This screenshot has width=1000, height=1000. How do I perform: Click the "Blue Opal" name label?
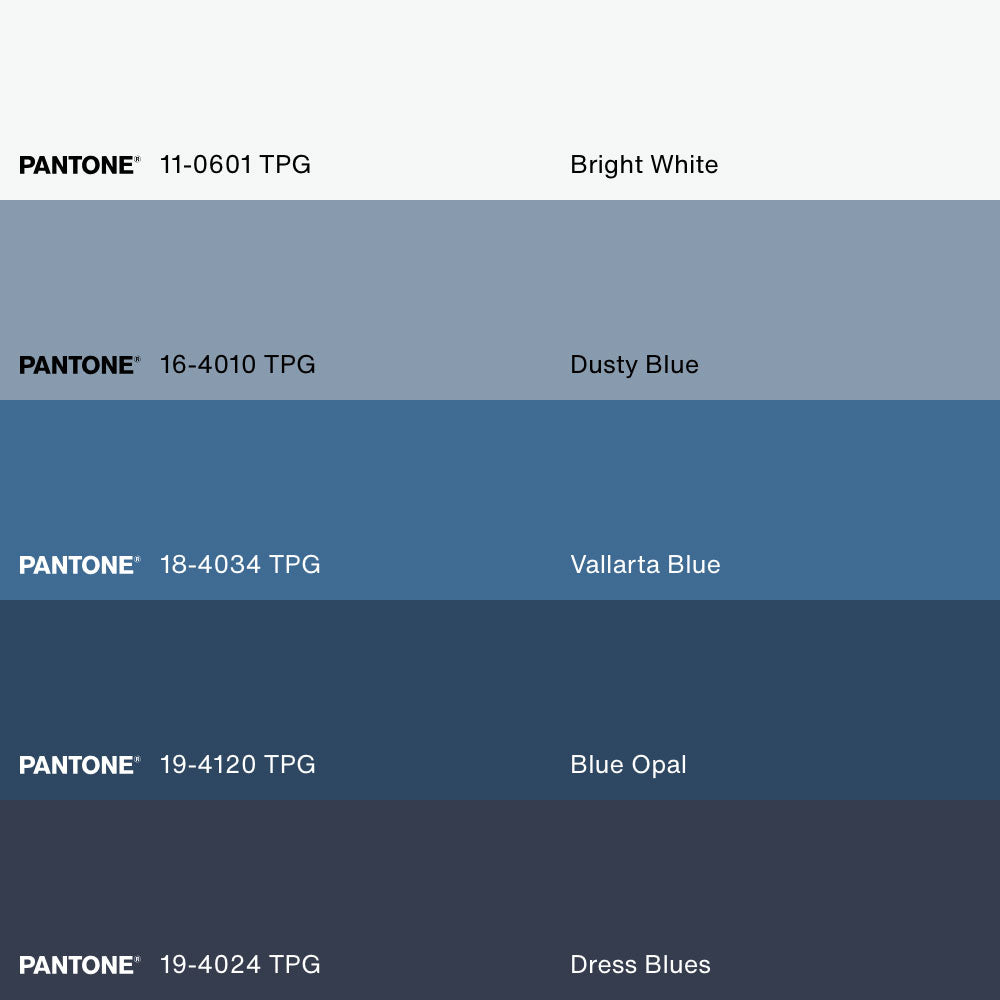(x=628, y=765)
